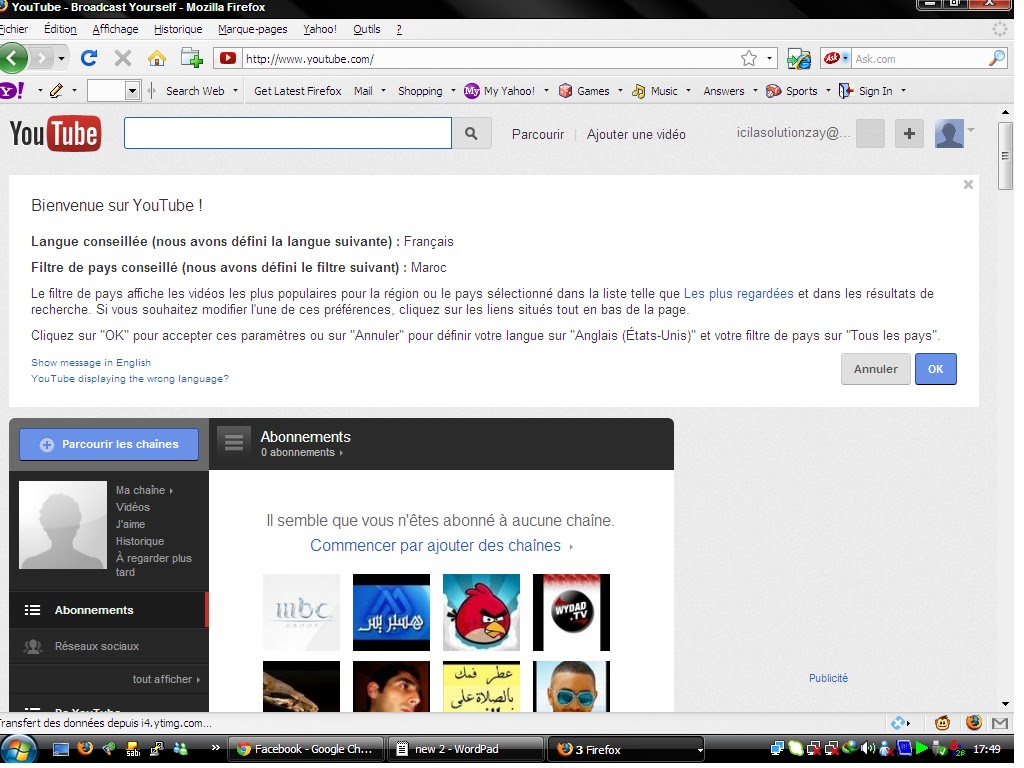This screenshot has width=1024, height=768.
Task: Click the YouTube site identity icon in address bar
Action: coord(228,59)
